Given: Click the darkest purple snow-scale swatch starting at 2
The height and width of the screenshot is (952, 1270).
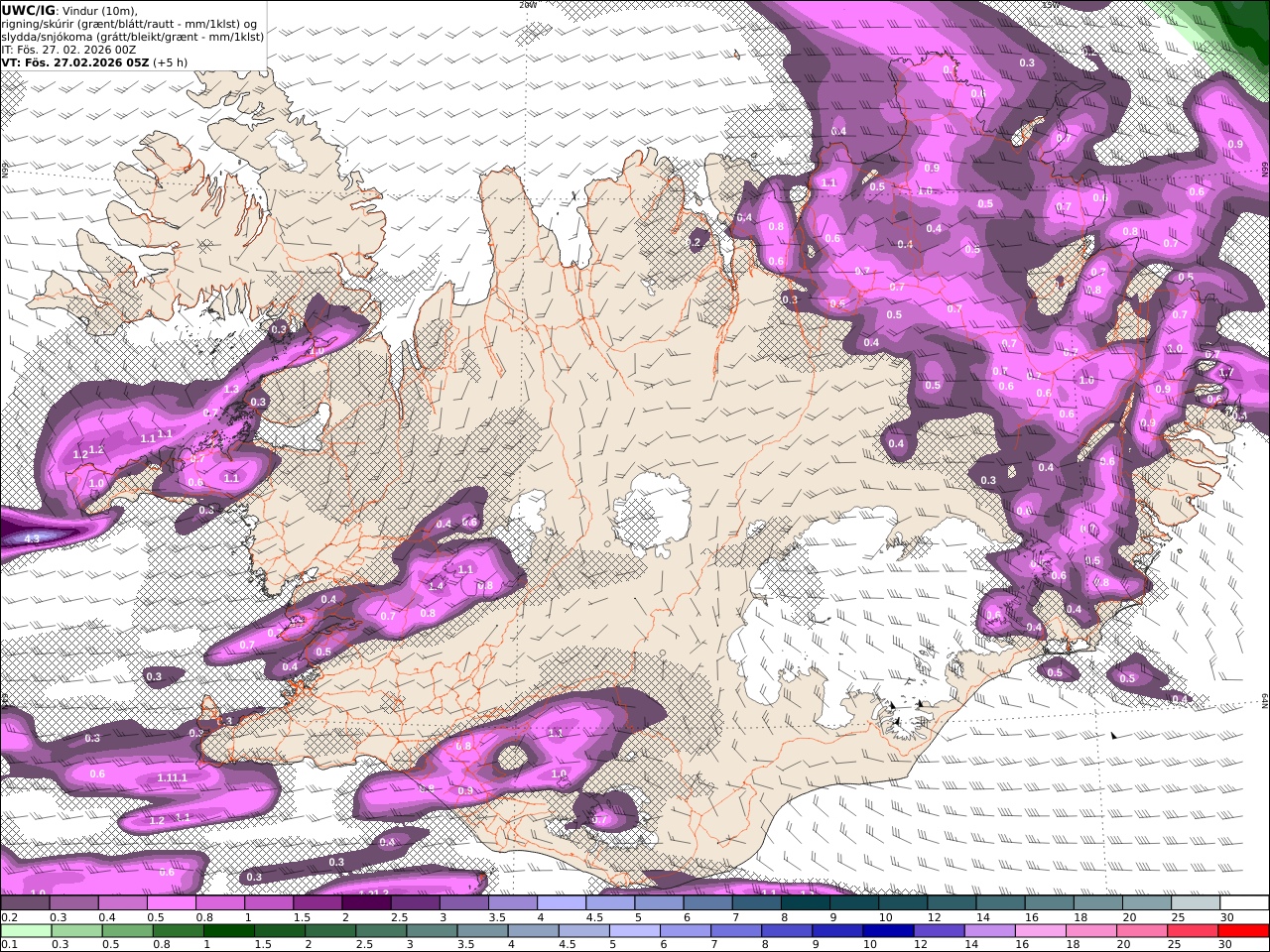Looking at the screenshot, I should (x=366, y=903).
